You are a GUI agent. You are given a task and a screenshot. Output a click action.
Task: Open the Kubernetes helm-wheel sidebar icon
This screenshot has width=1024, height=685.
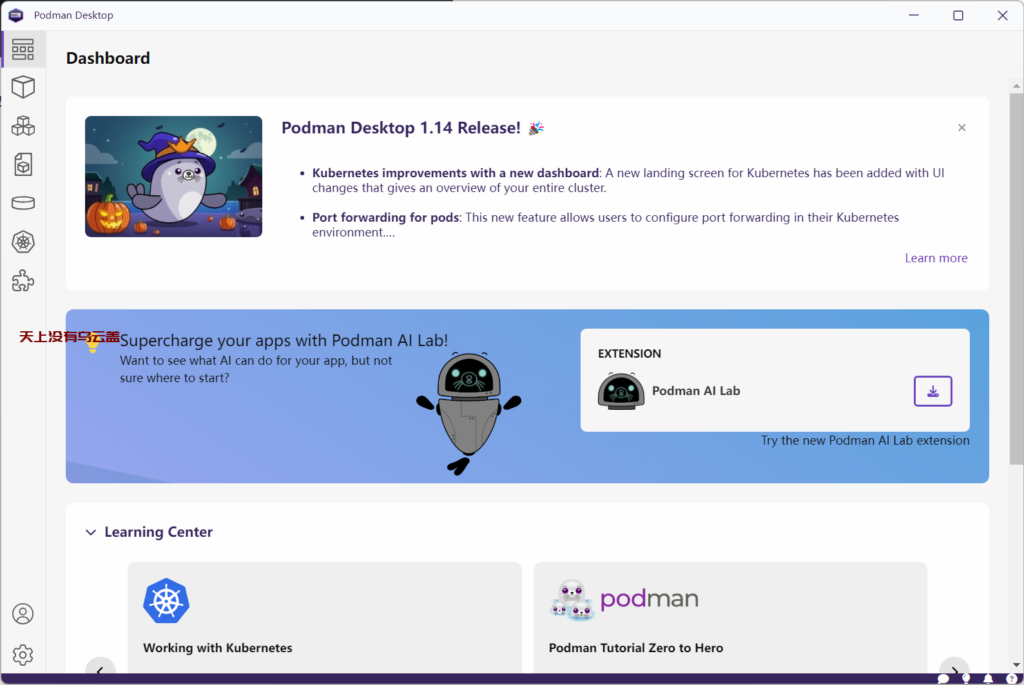pyautogui.click(x=23, y=242)
